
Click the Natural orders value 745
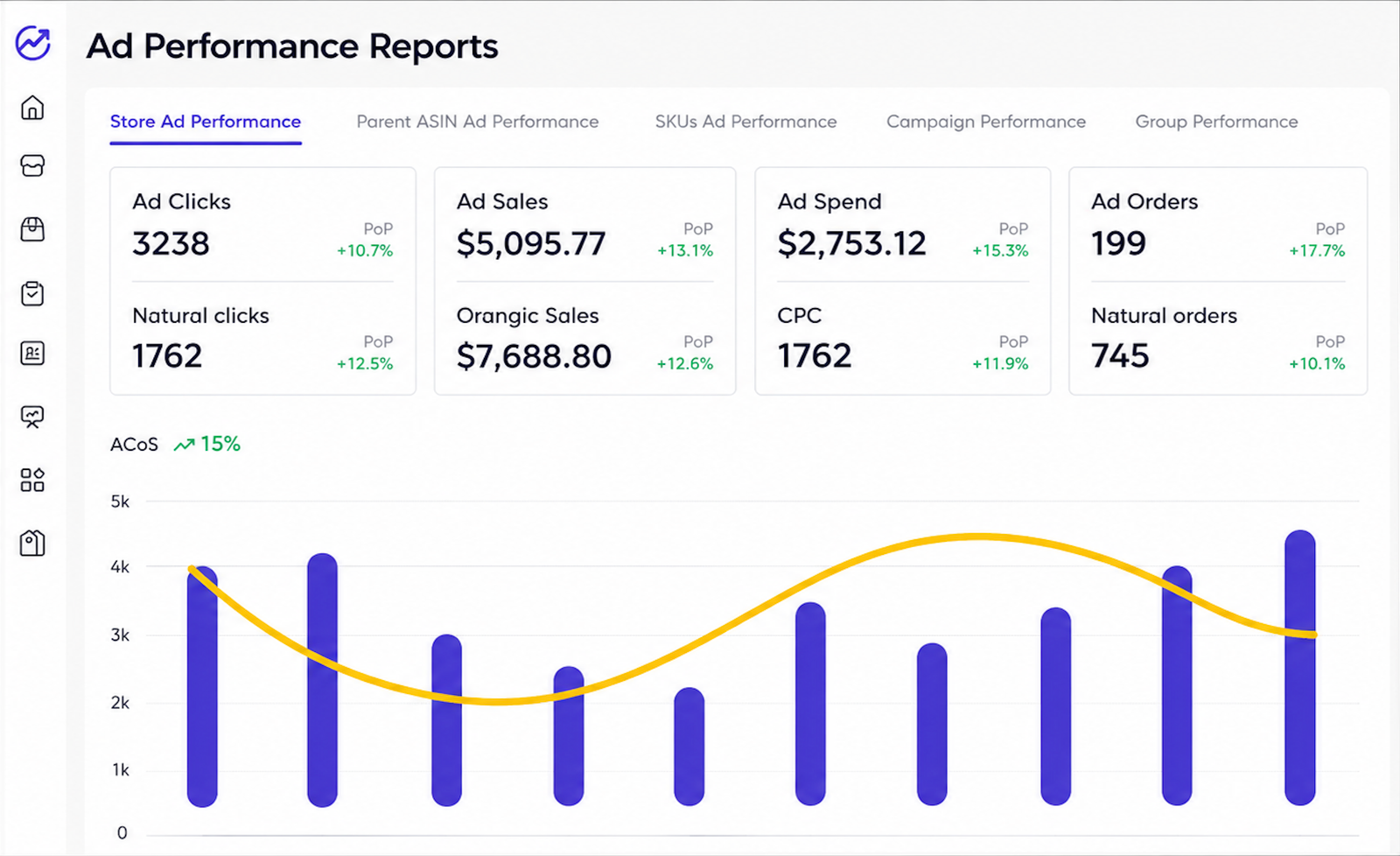click(x=1120, y=356)
